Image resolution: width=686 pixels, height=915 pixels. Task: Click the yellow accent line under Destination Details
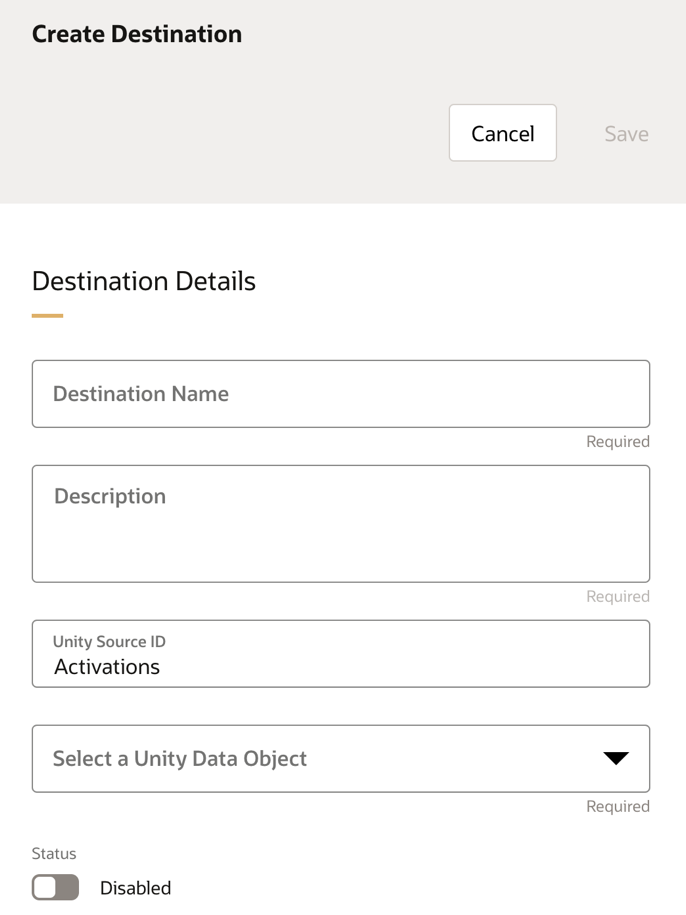(47, 316)
